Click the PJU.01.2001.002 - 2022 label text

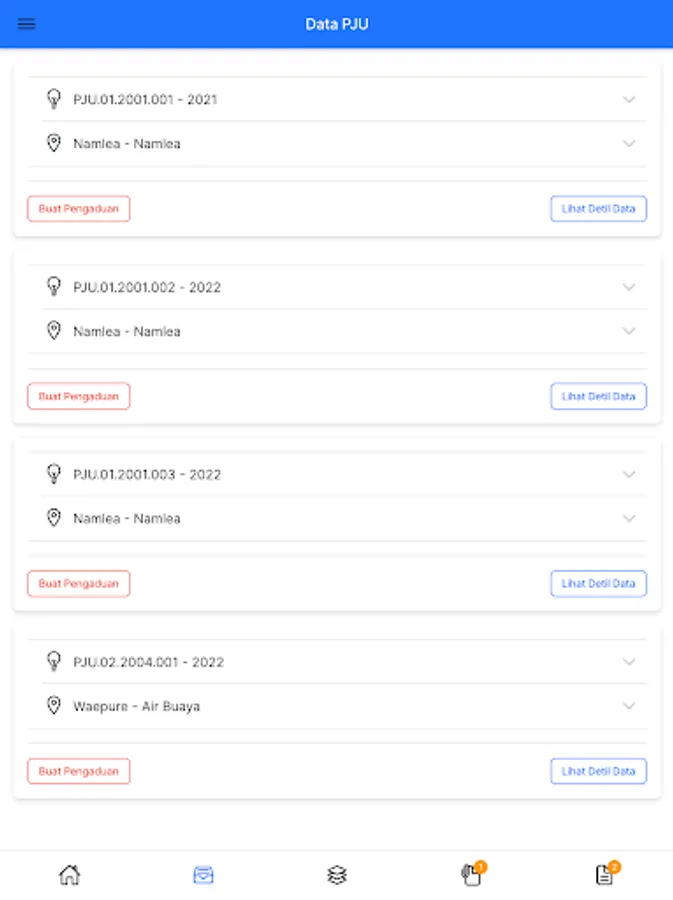147,287
